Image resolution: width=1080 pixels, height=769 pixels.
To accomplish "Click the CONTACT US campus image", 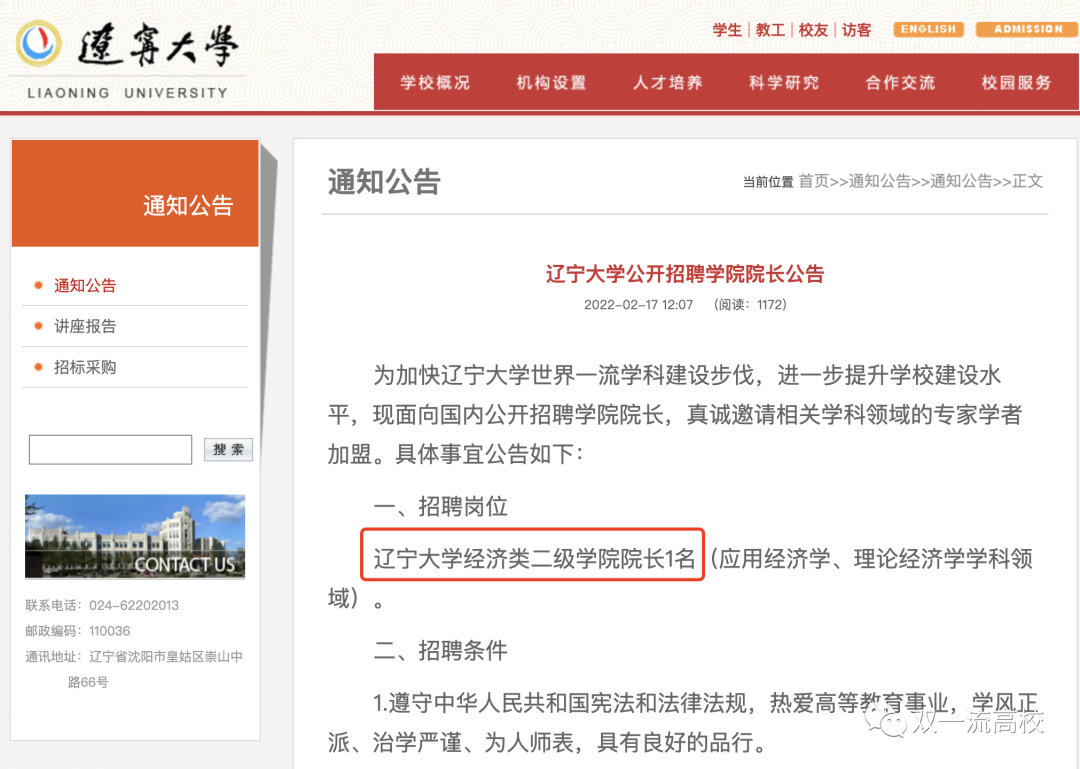I will click(x=134, y=536).
